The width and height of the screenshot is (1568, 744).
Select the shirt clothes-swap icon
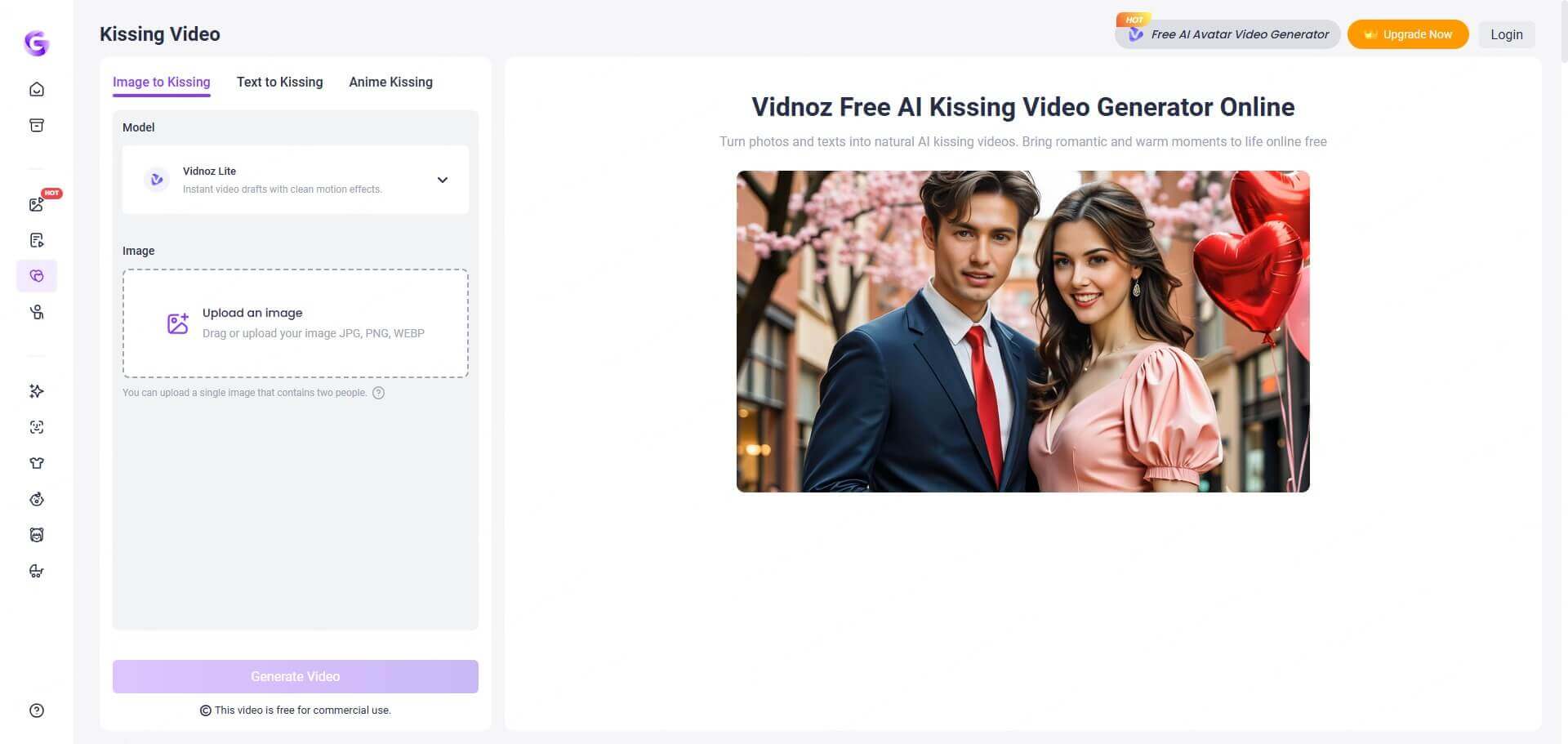click(x=36, y=462)
